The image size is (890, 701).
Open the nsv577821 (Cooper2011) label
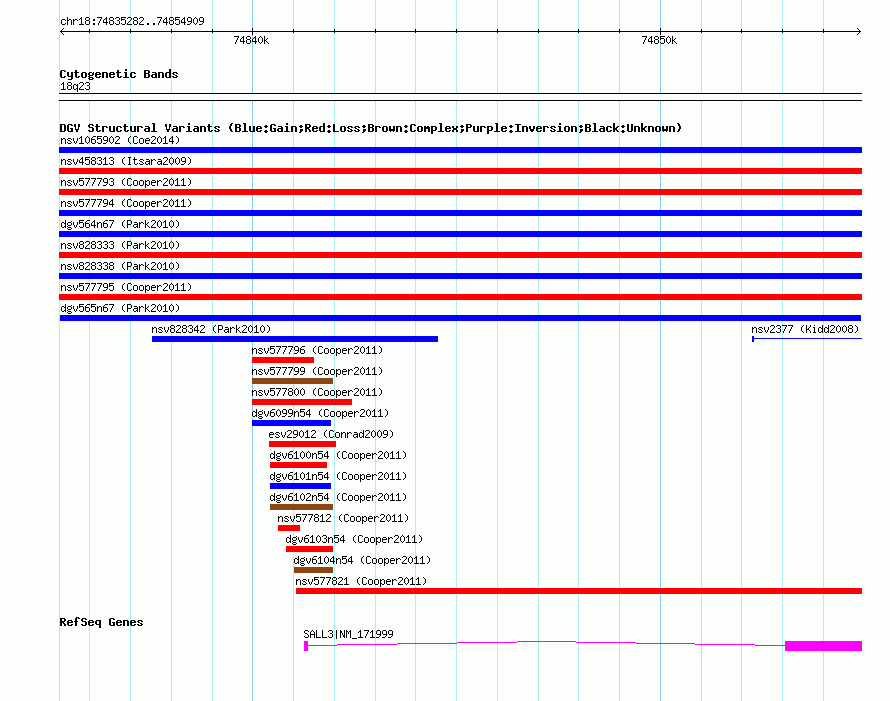point(361,581)
